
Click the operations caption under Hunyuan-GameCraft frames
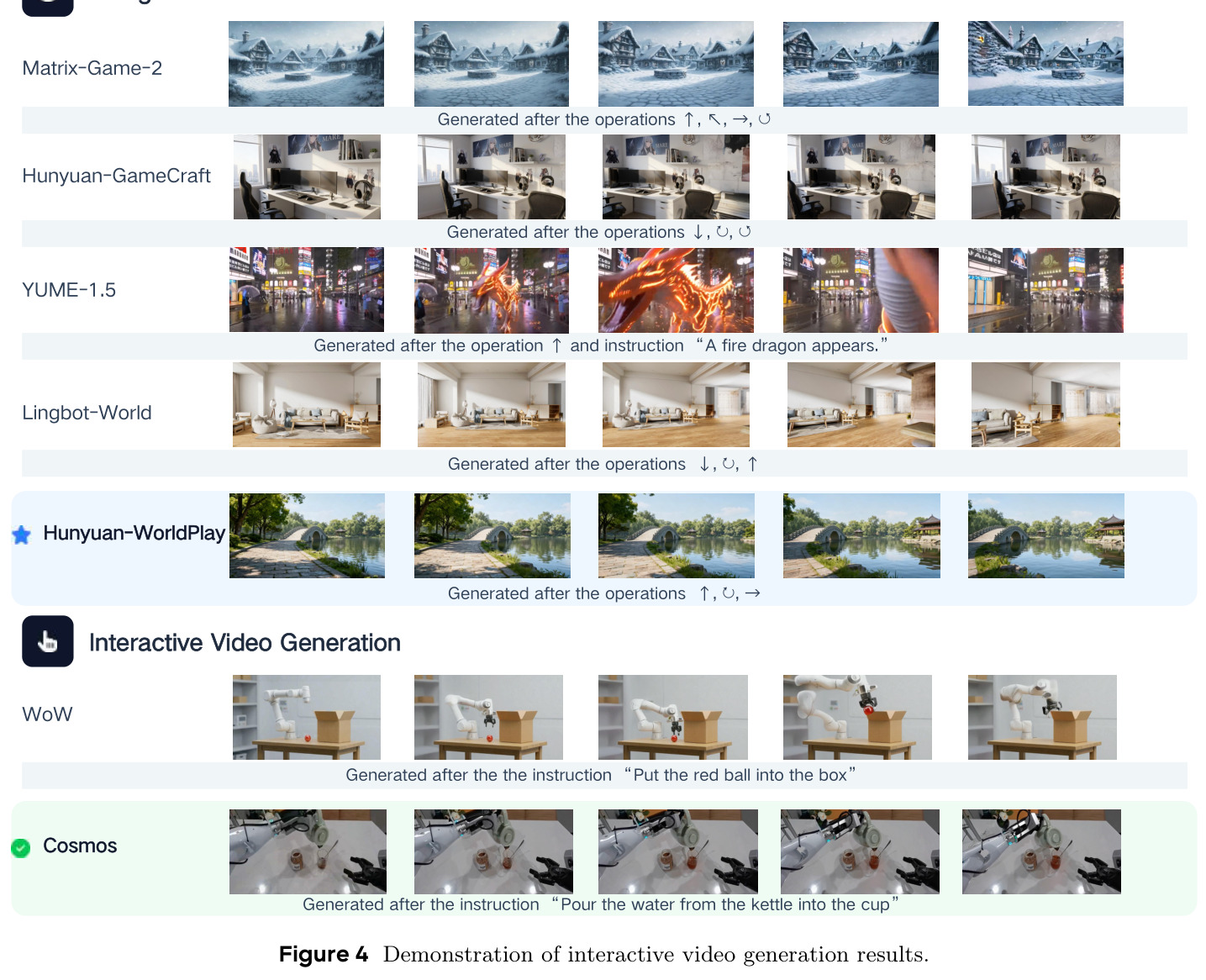click(x=599, y=232)
